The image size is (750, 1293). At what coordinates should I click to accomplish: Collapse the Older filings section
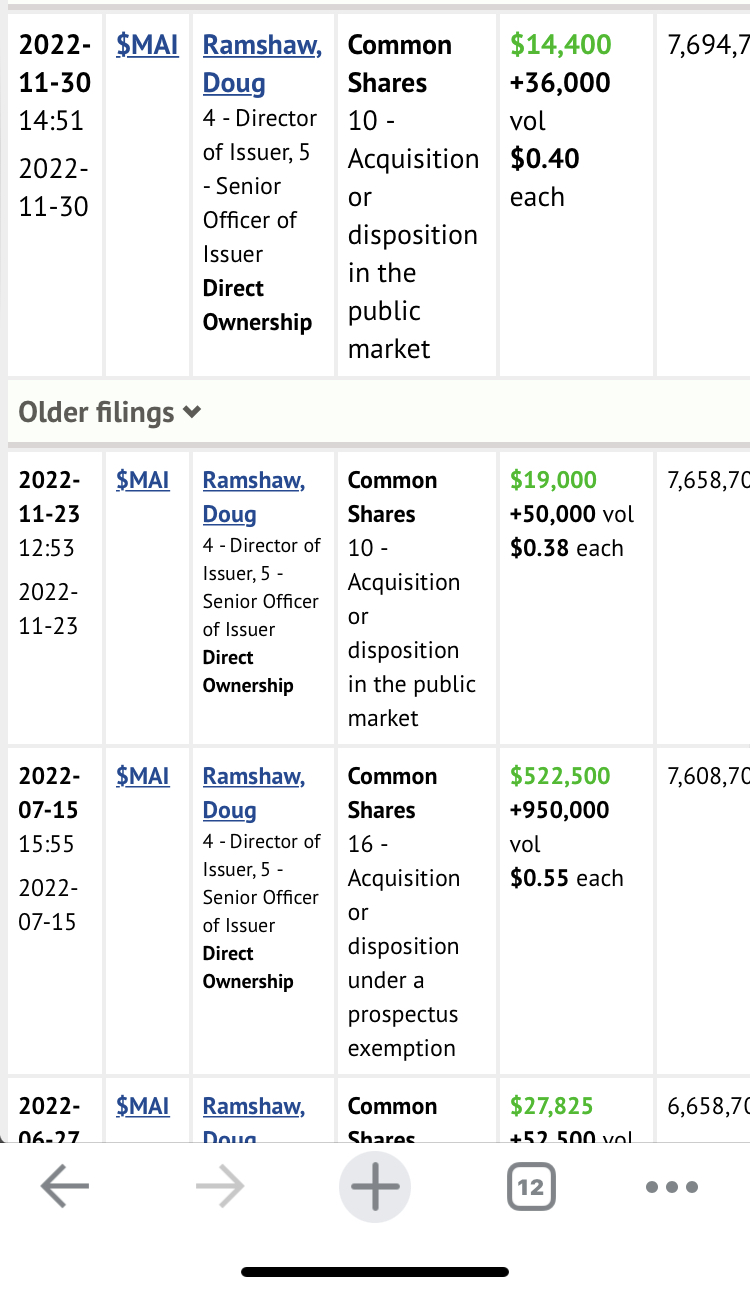click(110, 412)
